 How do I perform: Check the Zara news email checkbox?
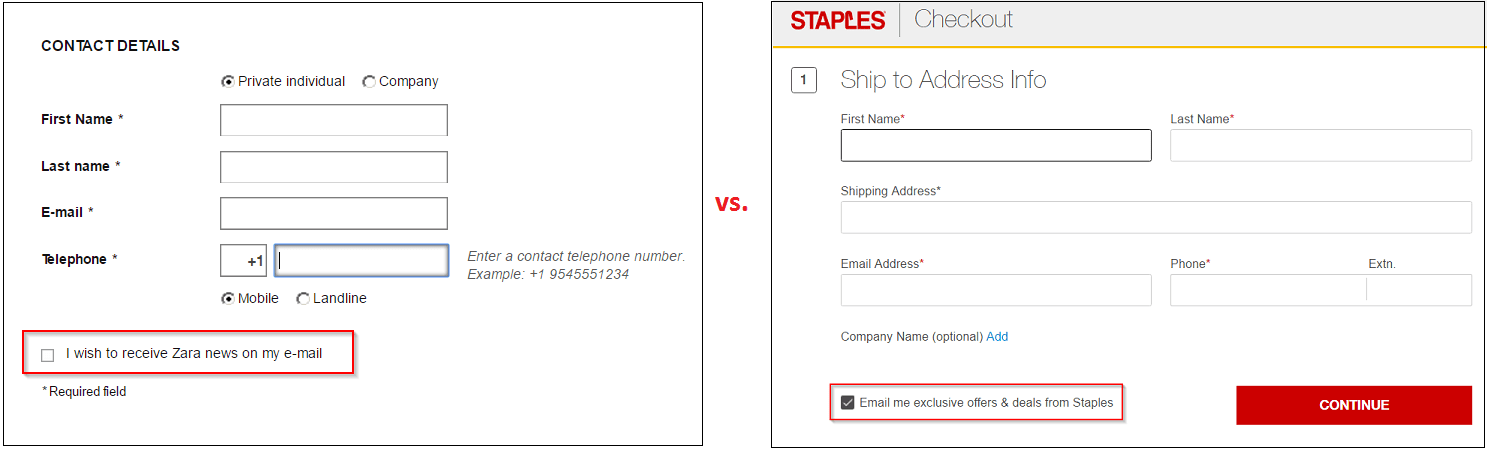coord(48,355)
